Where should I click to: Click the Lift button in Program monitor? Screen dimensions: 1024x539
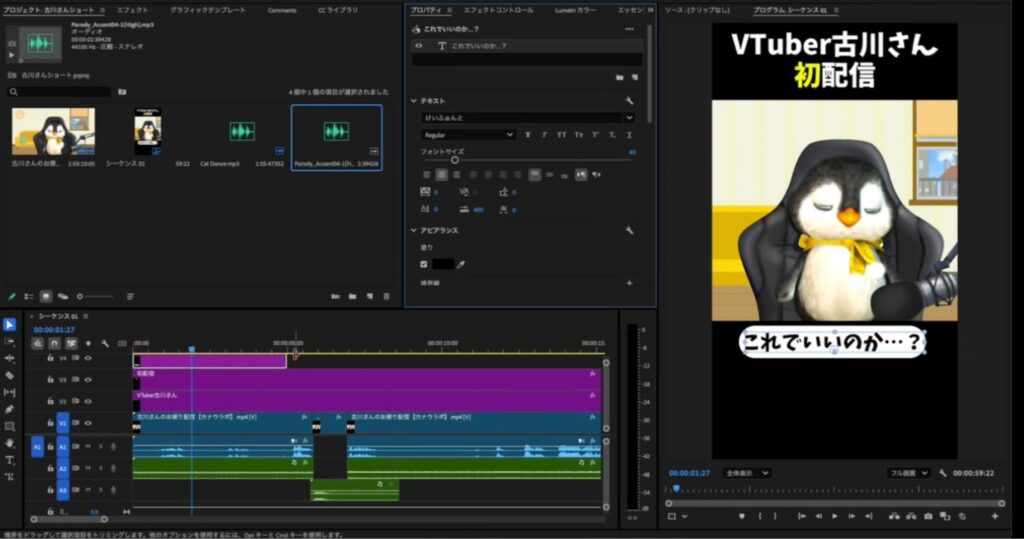(894, 516)
